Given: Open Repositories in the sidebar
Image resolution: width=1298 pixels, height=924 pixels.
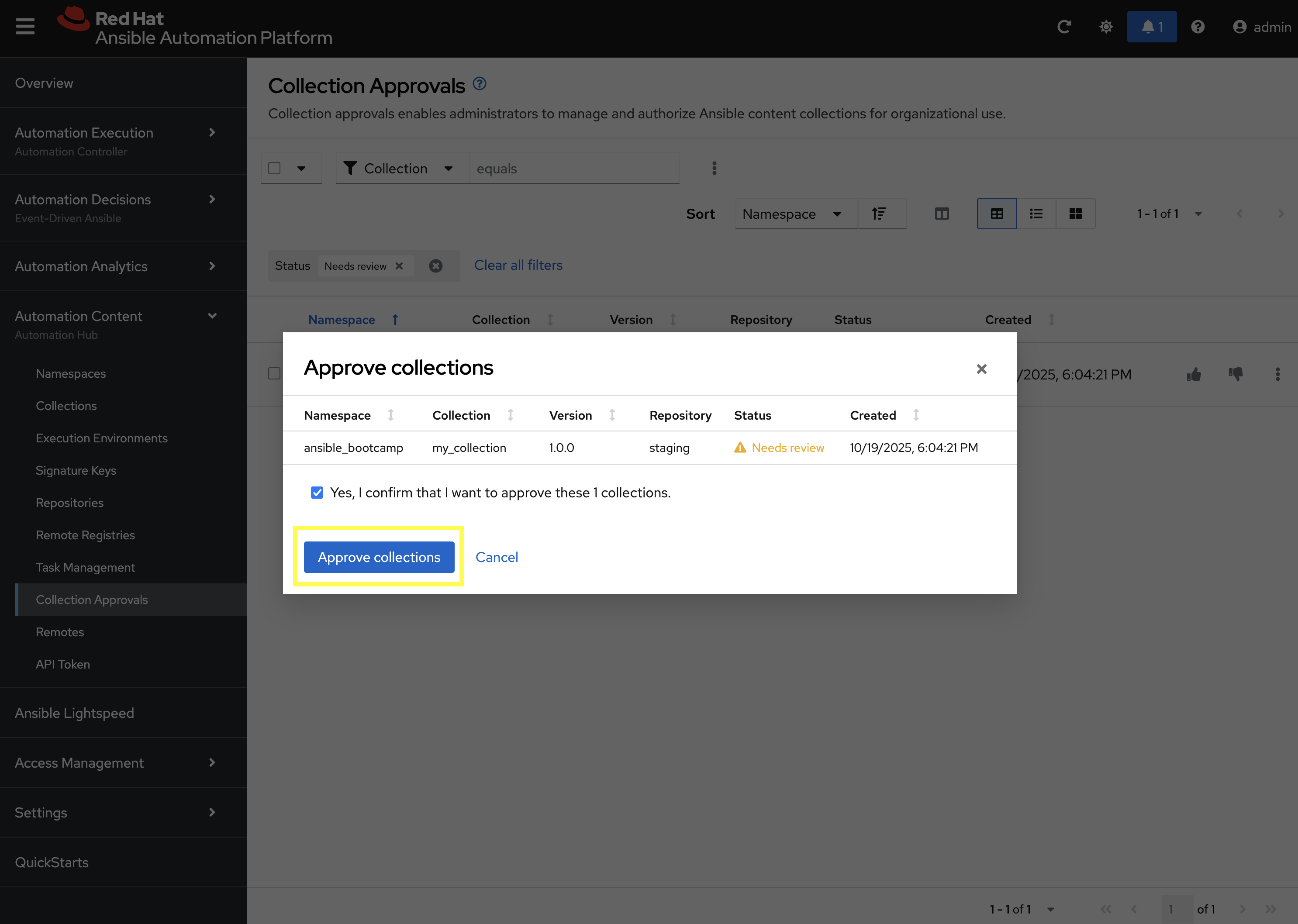Looking at the screenshot, I should (69, 503).
